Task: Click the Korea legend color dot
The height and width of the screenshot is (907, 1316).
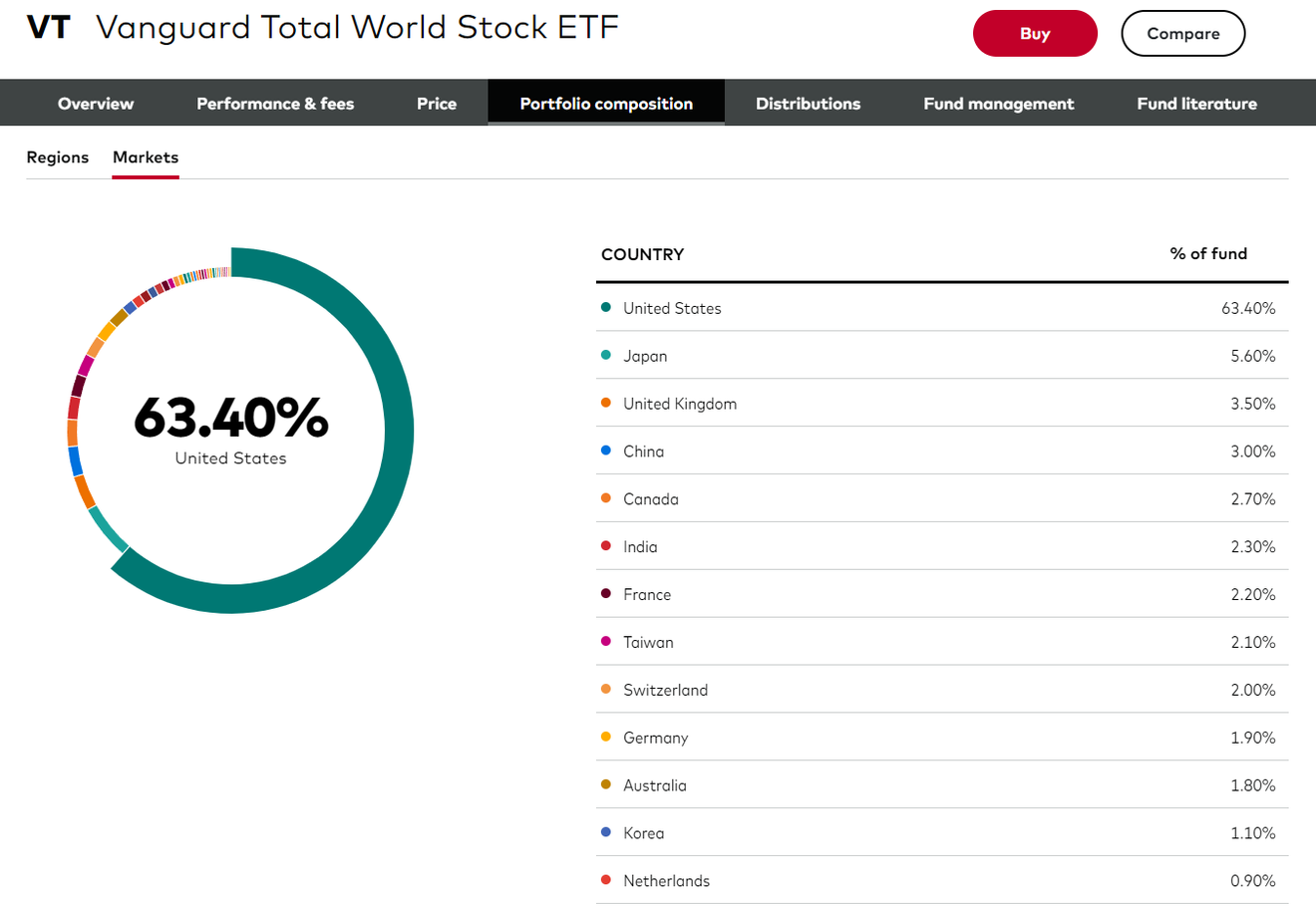Action: coord(606,832)
